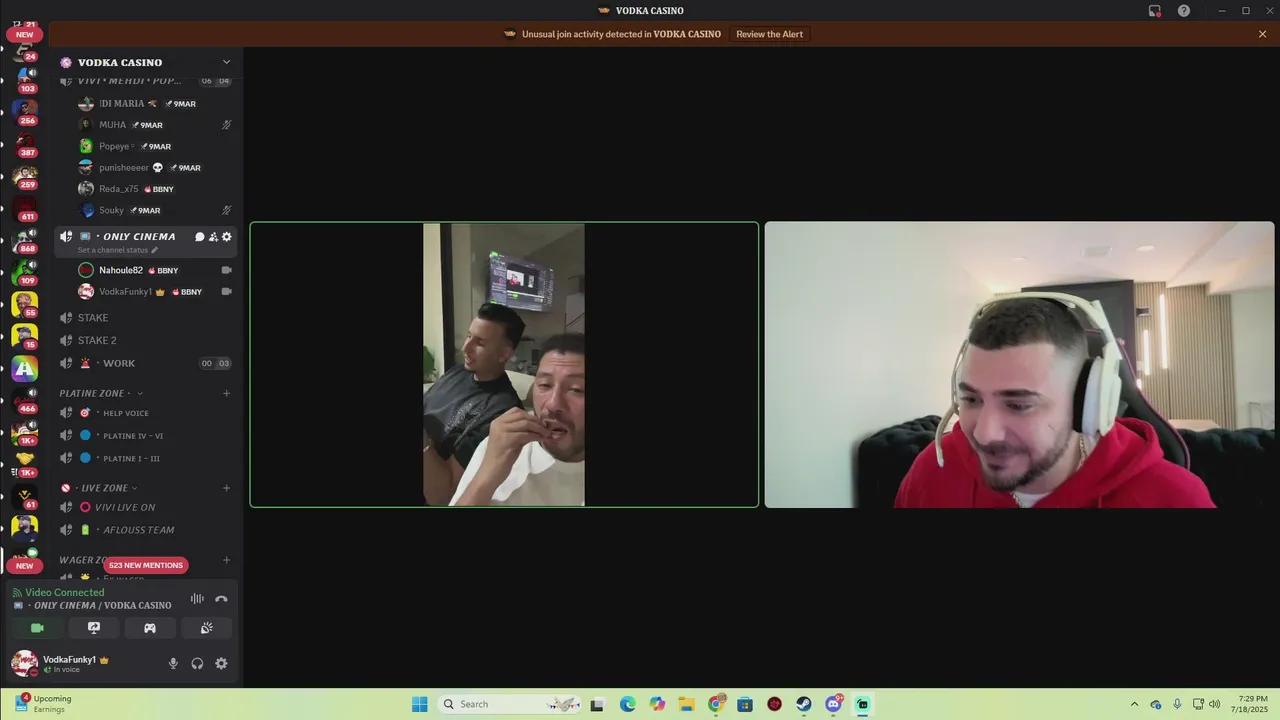Start an activity game controller button
Viewport: 1280px width, 720px height.
[150, 628]
